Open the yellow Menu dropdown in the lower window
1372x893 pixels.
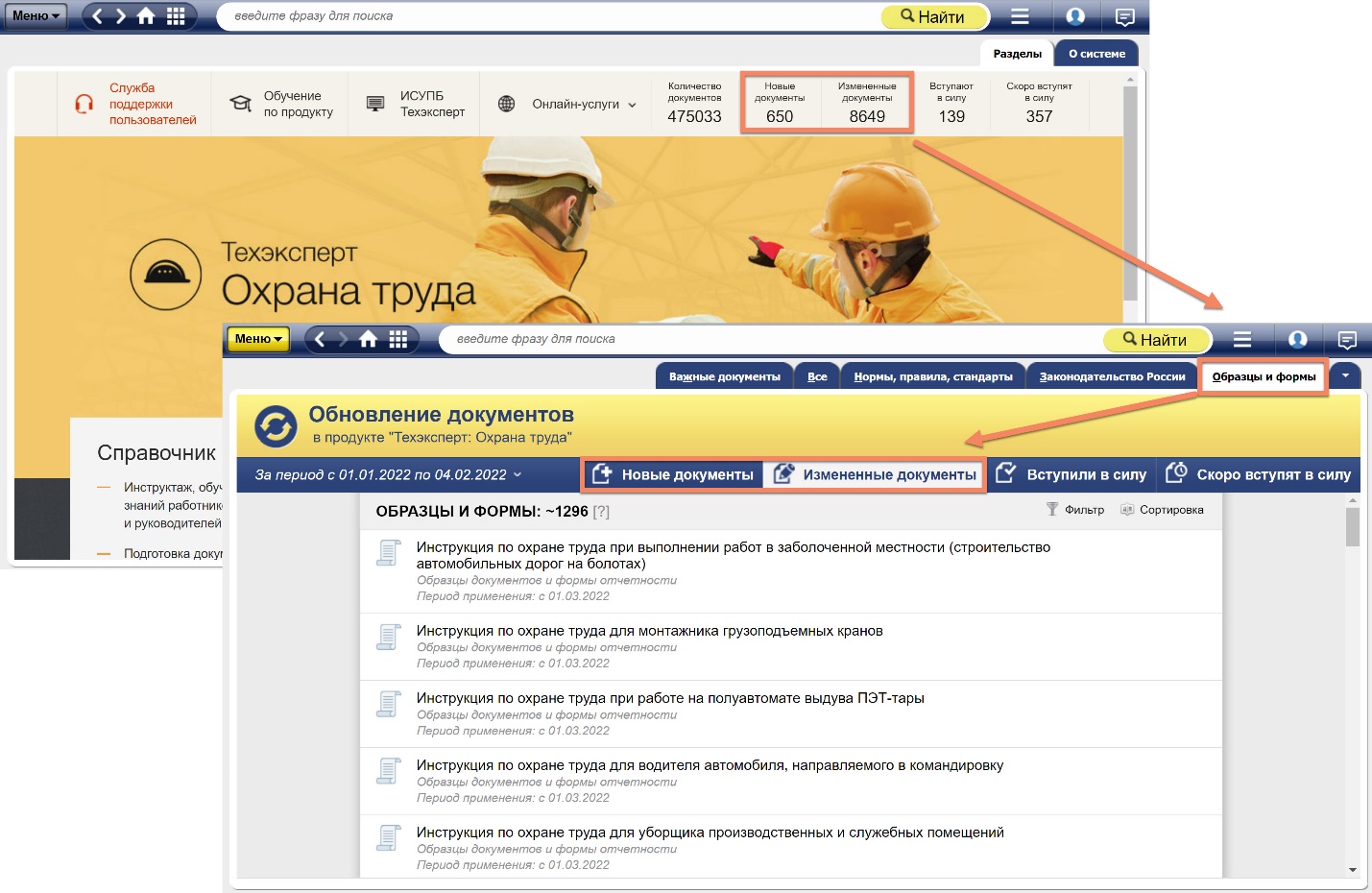tap(257, 339)
